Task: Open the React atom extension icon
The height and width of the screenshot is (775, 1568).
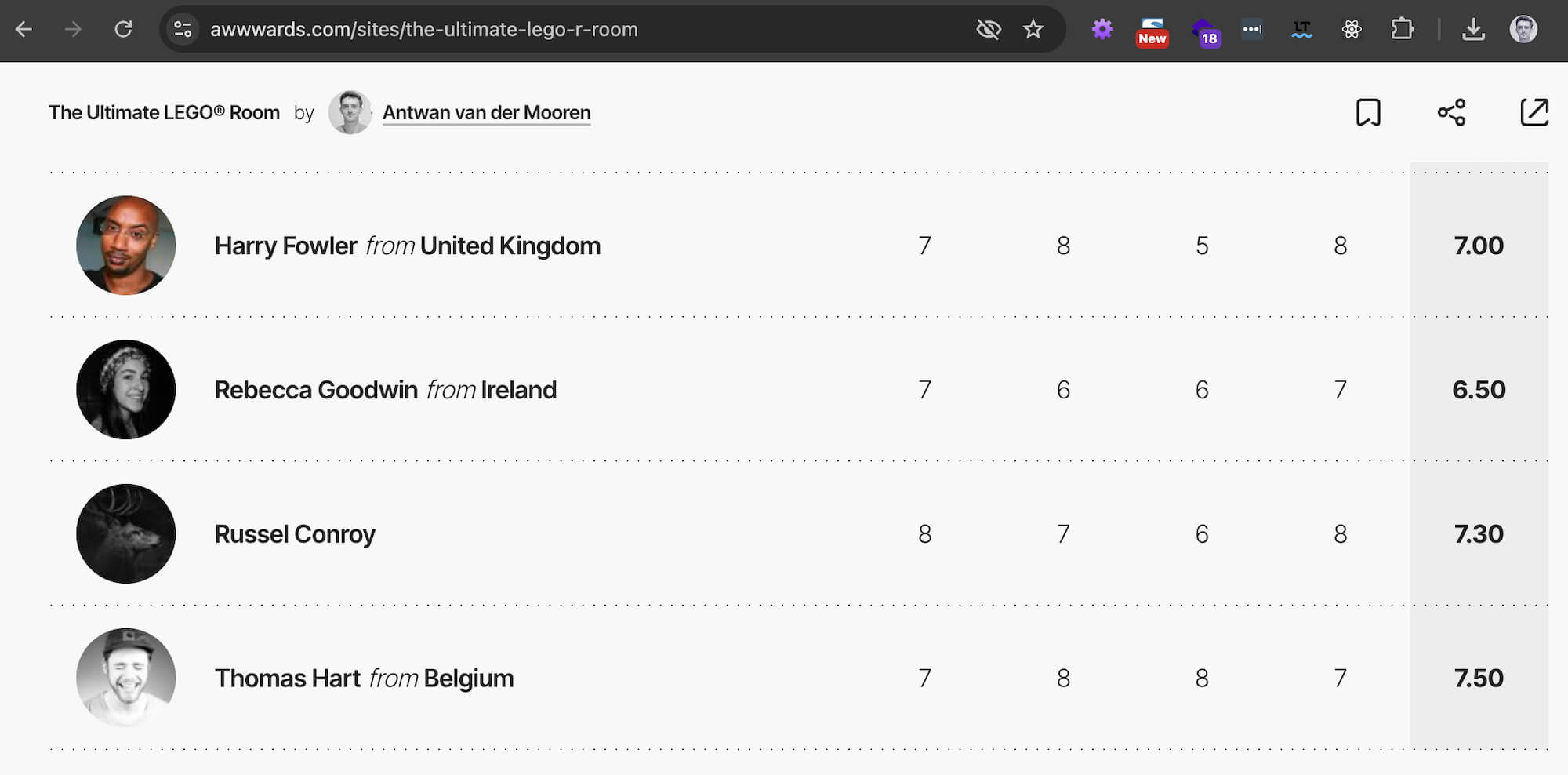Action: [1352, 30]
